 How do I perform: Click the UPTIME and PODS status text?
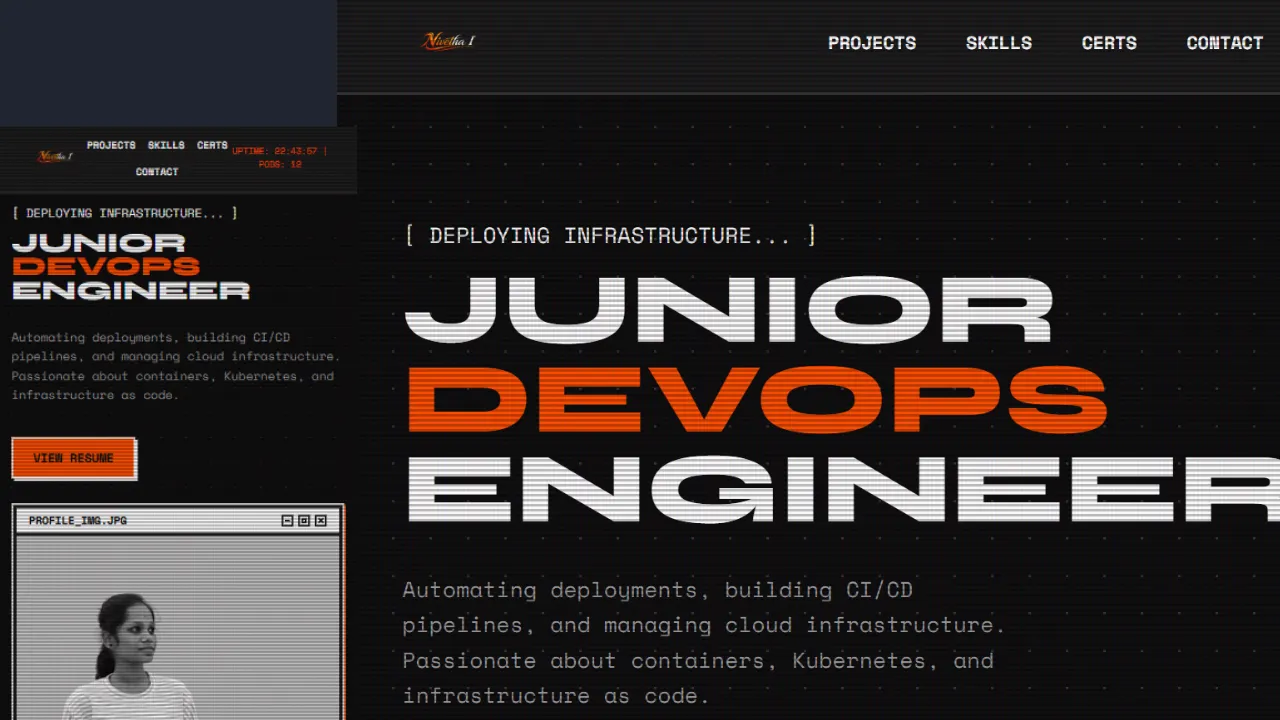(x=280, y=157)
